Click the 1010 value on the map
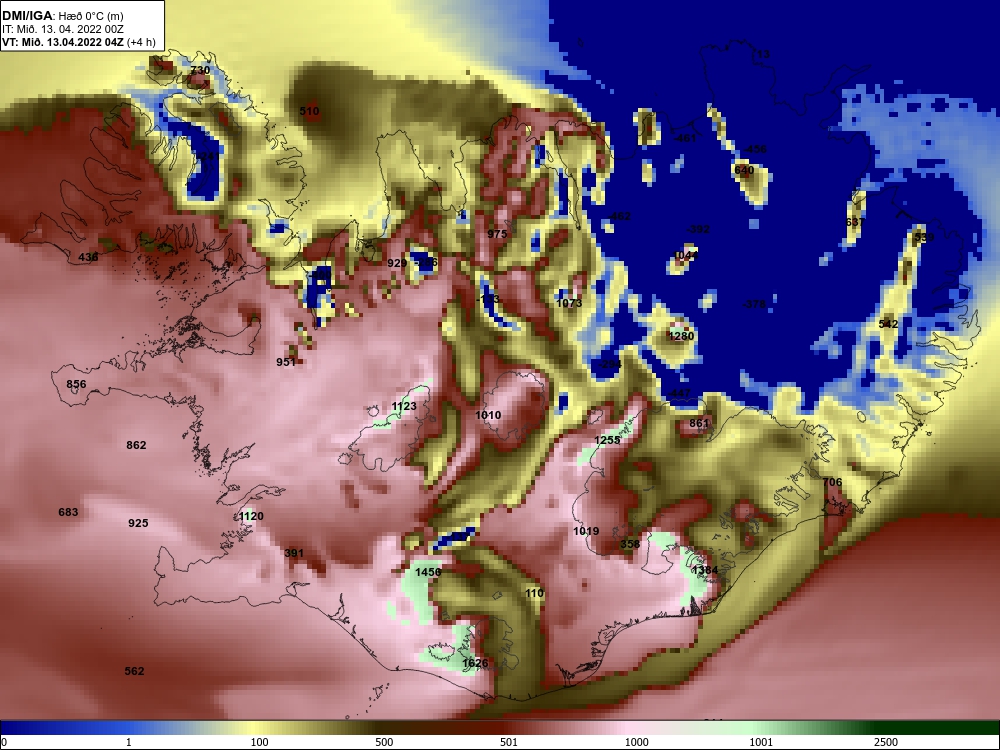The width and height of the screenshot is (1000, 750). click(x=488, y=415)
